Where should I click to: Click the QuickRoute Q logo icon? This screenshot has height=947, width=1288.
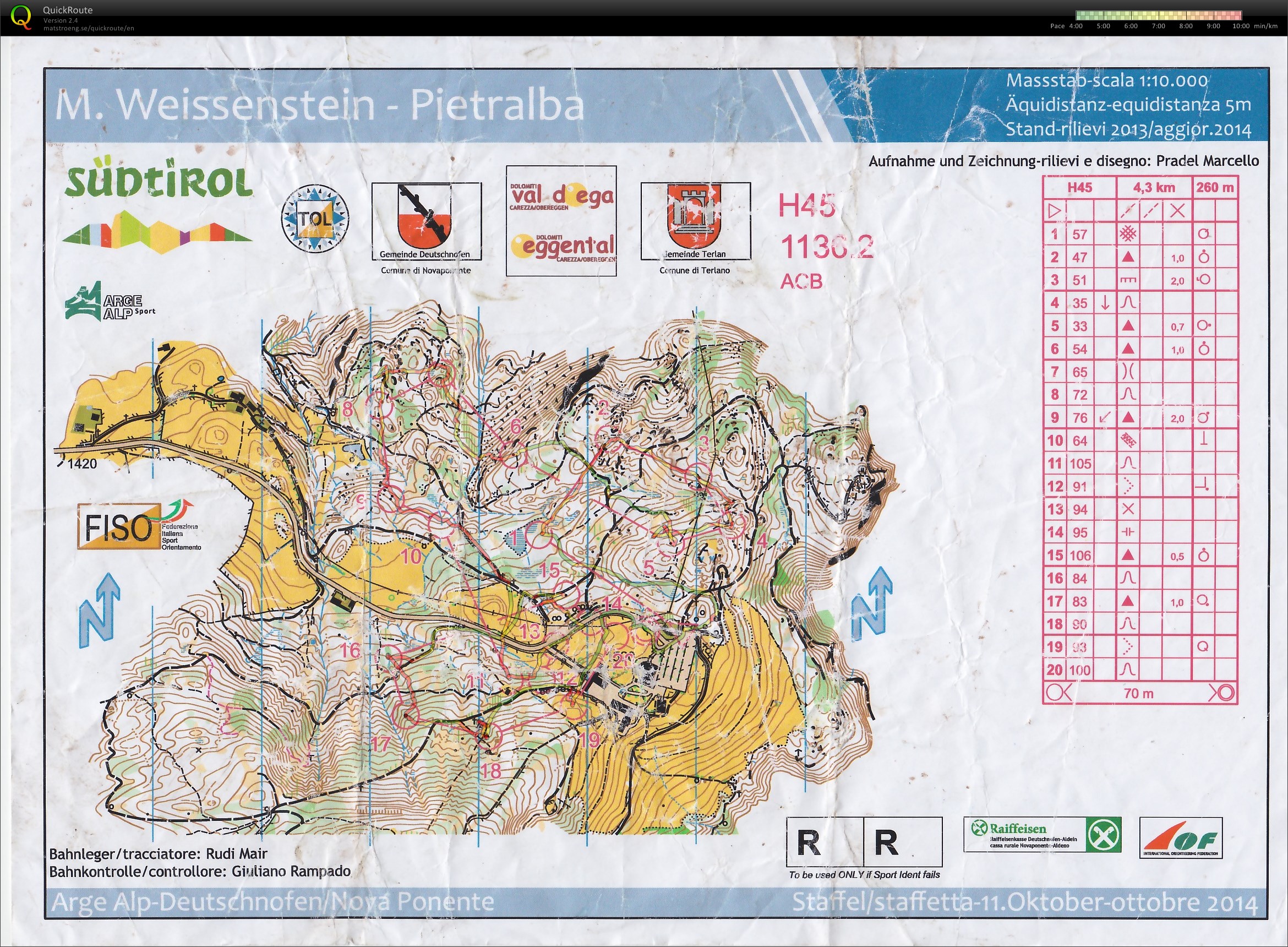coord(21,17)
